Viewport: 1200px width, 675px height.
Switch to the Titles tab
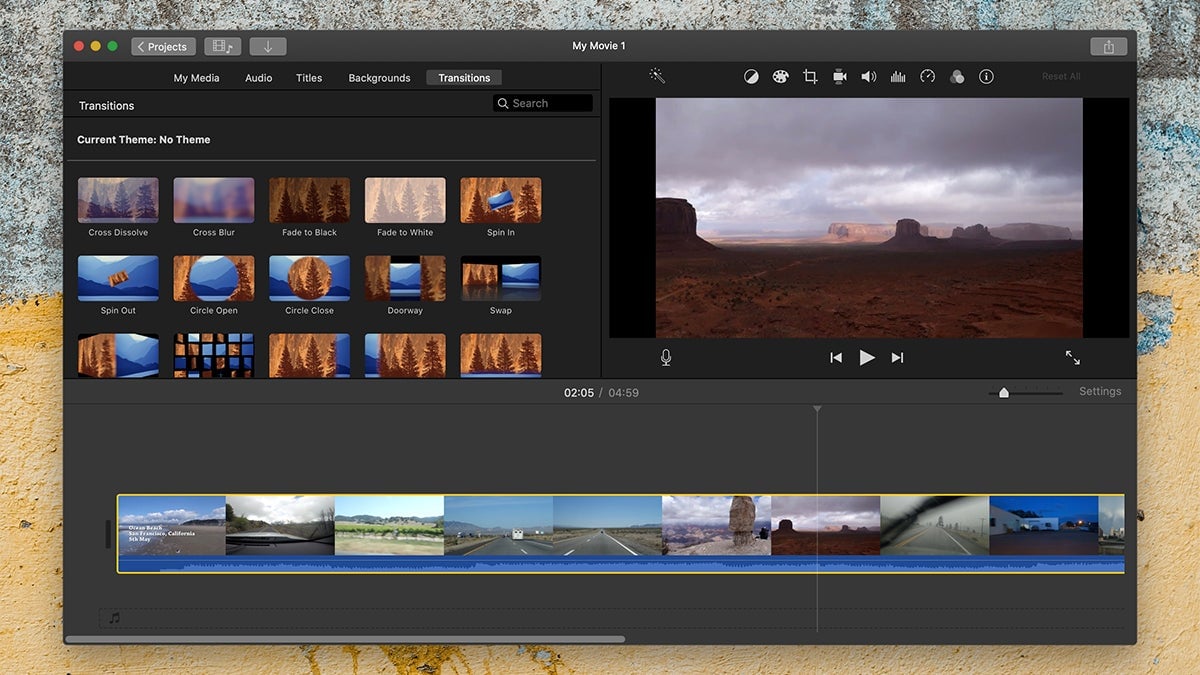pyautogui.click(x=309, y=78)
